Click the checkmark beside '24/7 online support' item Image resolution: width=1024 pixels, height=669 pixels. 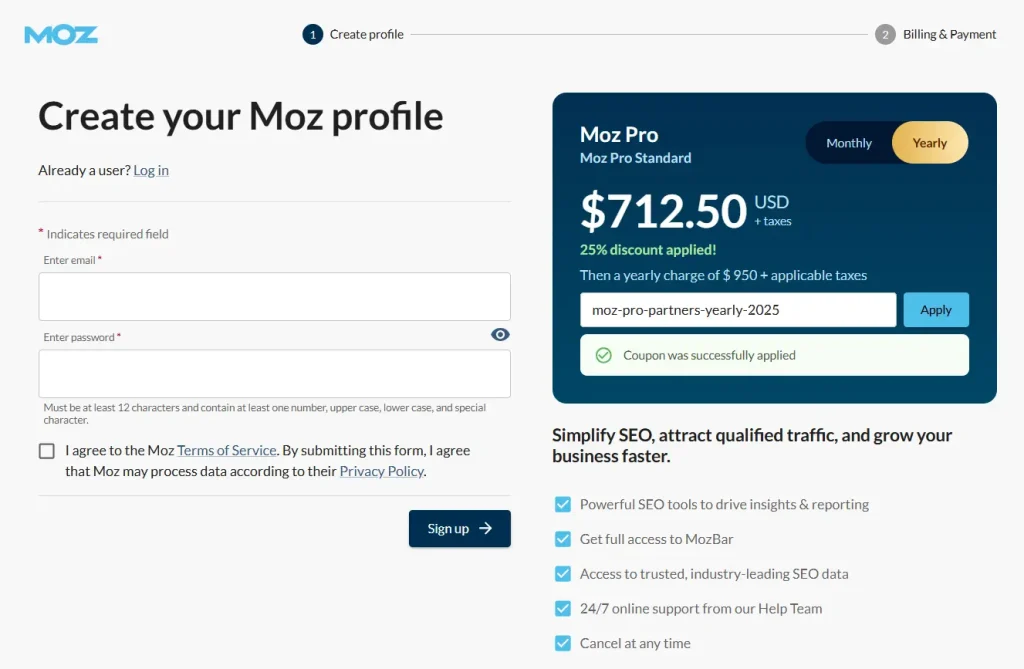click(563, 608)
